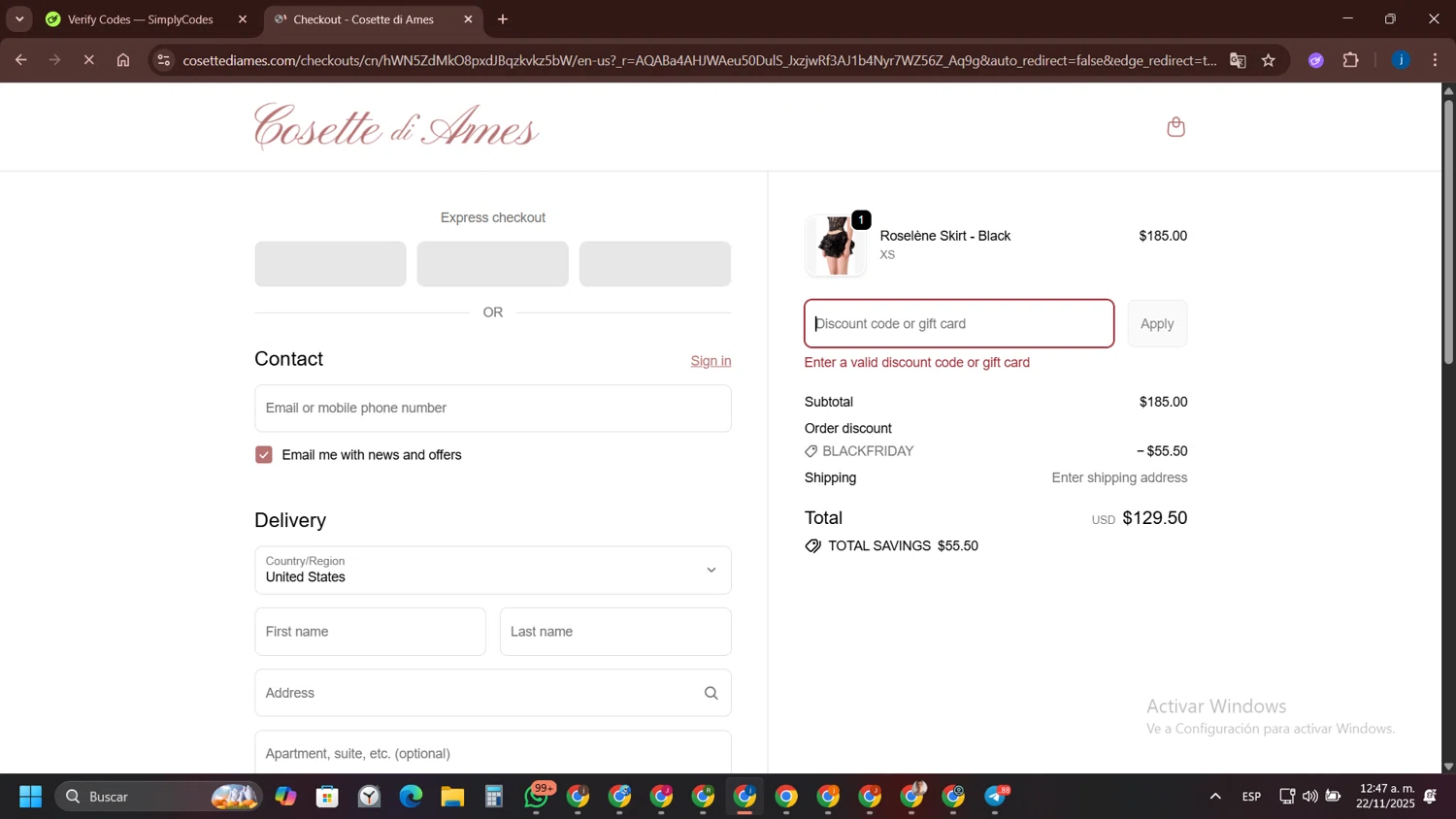Click the Address input field

click(x=493, y=693)
